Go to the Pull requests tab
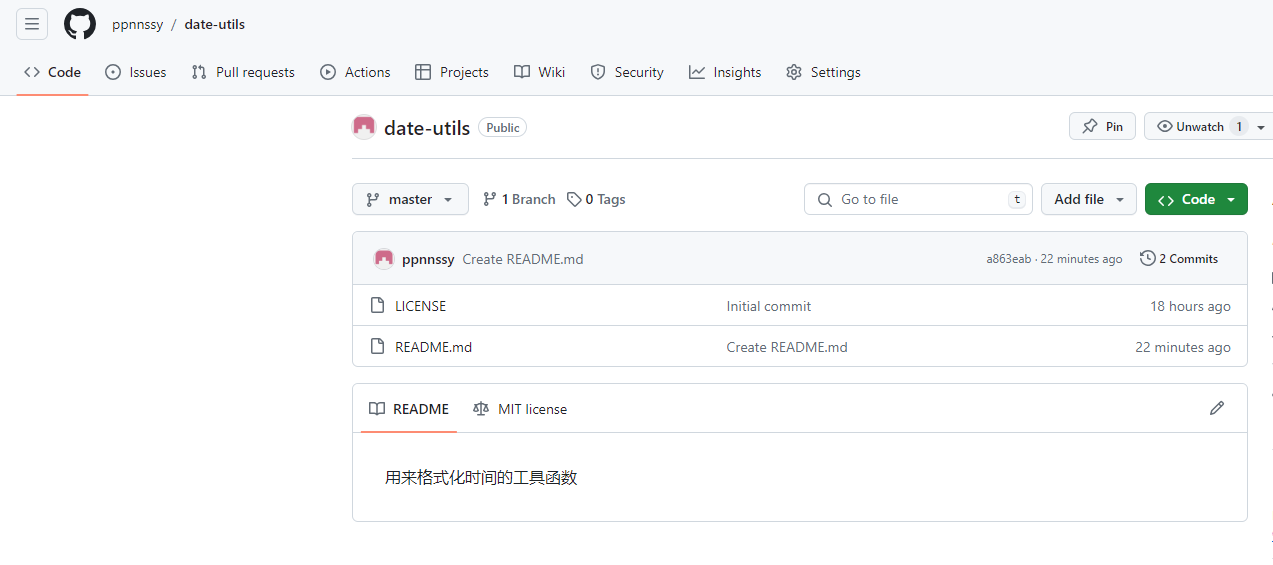Screen dimensions: 1273x565 243,72
